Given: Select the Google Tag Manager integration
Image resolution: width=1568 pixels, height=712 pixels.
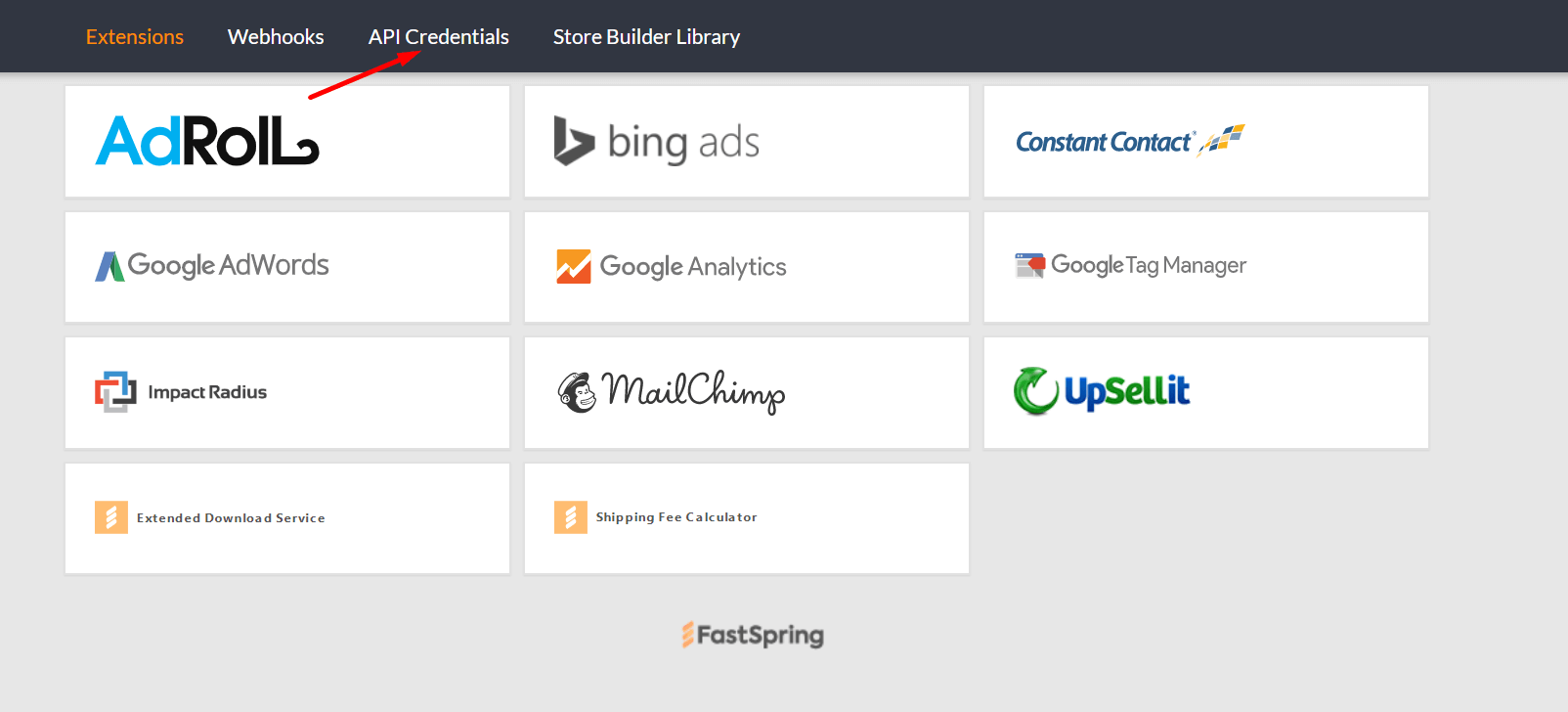Looking at the screenshot, I should [1205, 266].
